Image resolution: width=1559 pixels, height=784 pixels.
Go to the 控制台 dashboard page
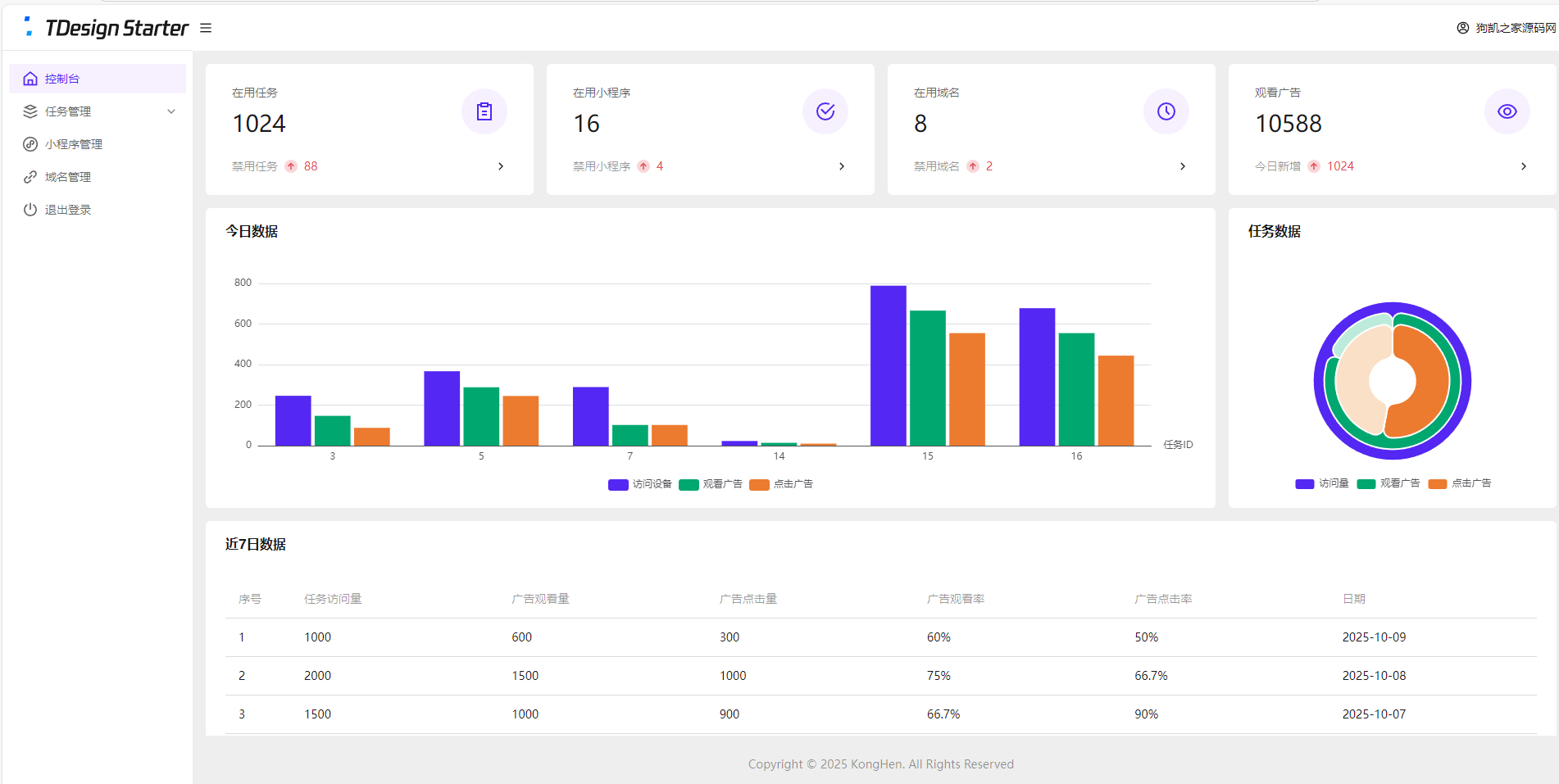pos(62,79)
